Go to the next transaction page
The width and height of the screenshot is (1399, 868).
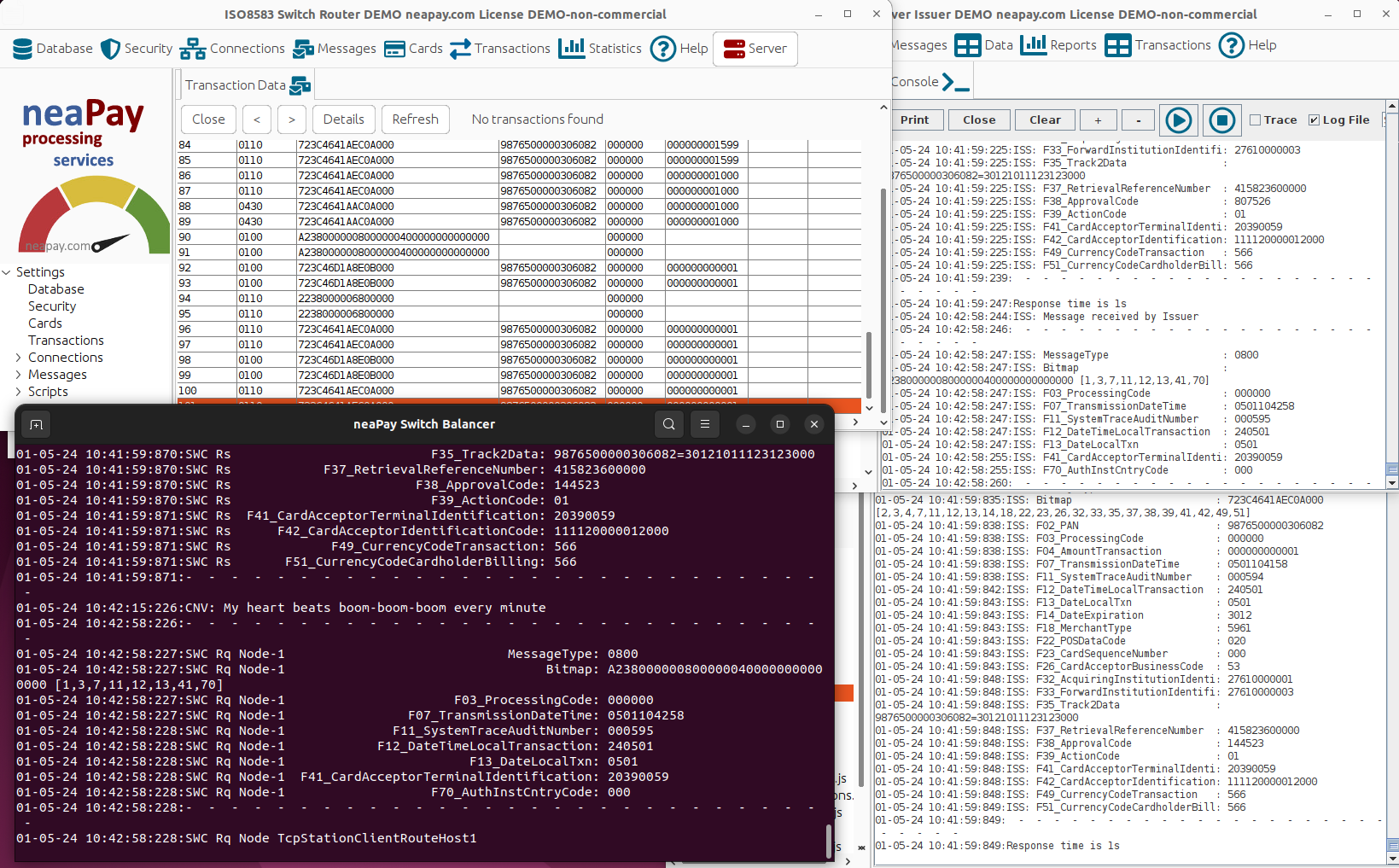coord(292,119)
